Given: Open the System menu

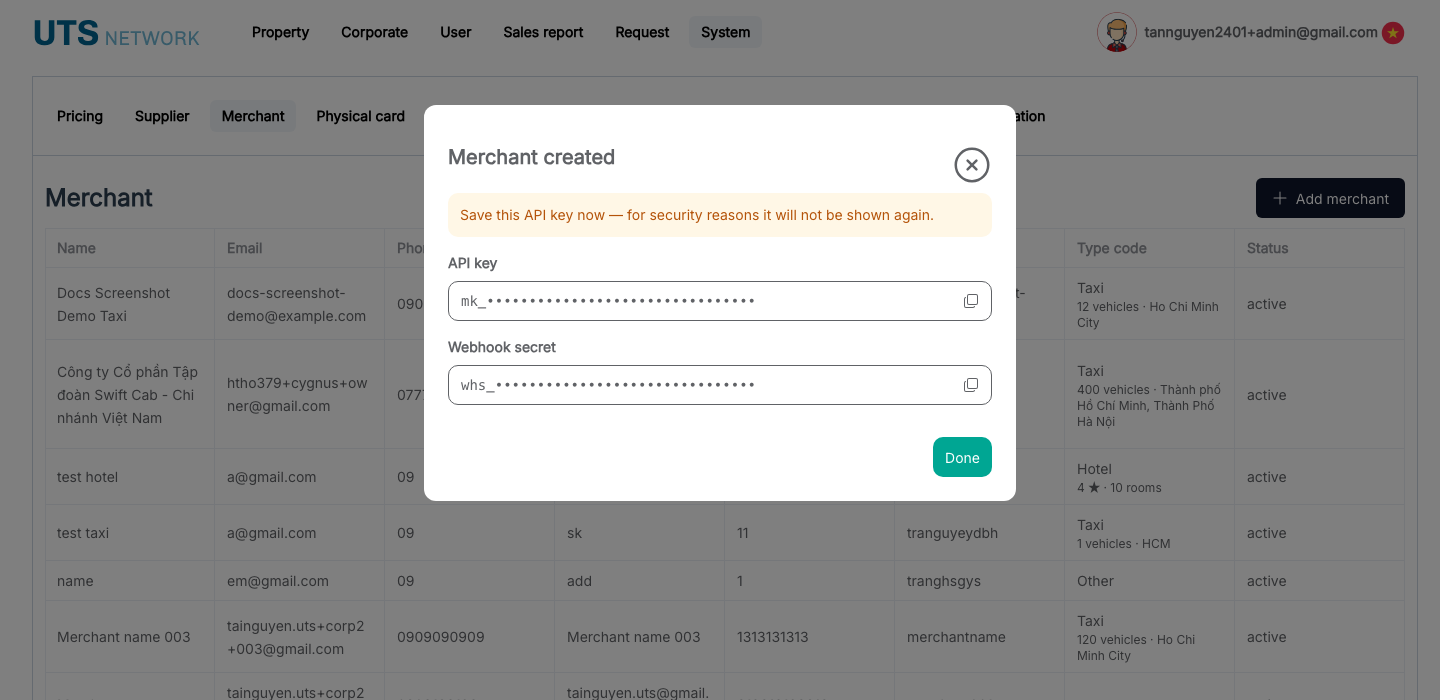Looking at the screenshot, I should pos(725,32).
